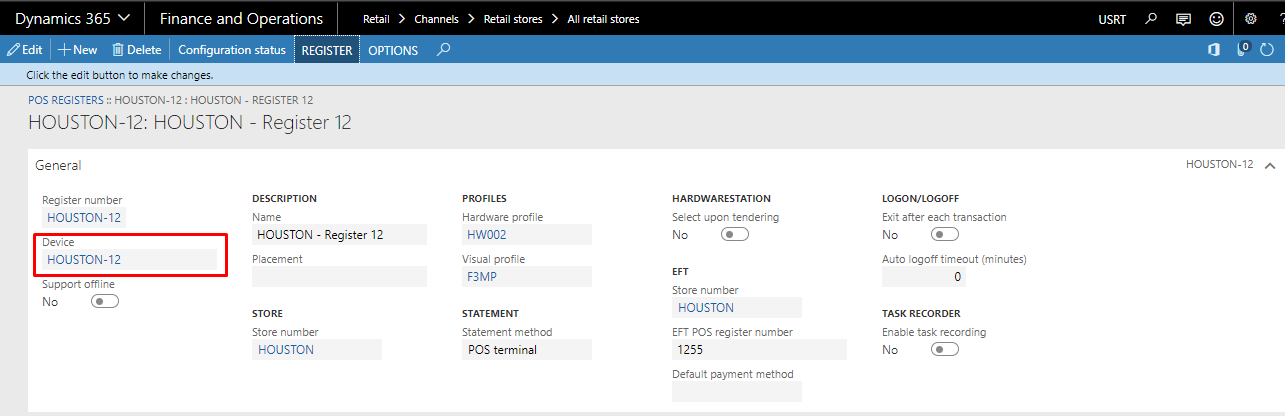Click the New button in the action pane
Viewport: 1285px width, 416px height.
77,49
